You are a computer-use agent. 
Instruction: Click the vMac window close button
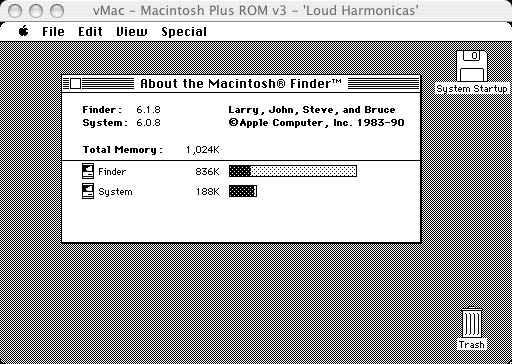(15, 11)
